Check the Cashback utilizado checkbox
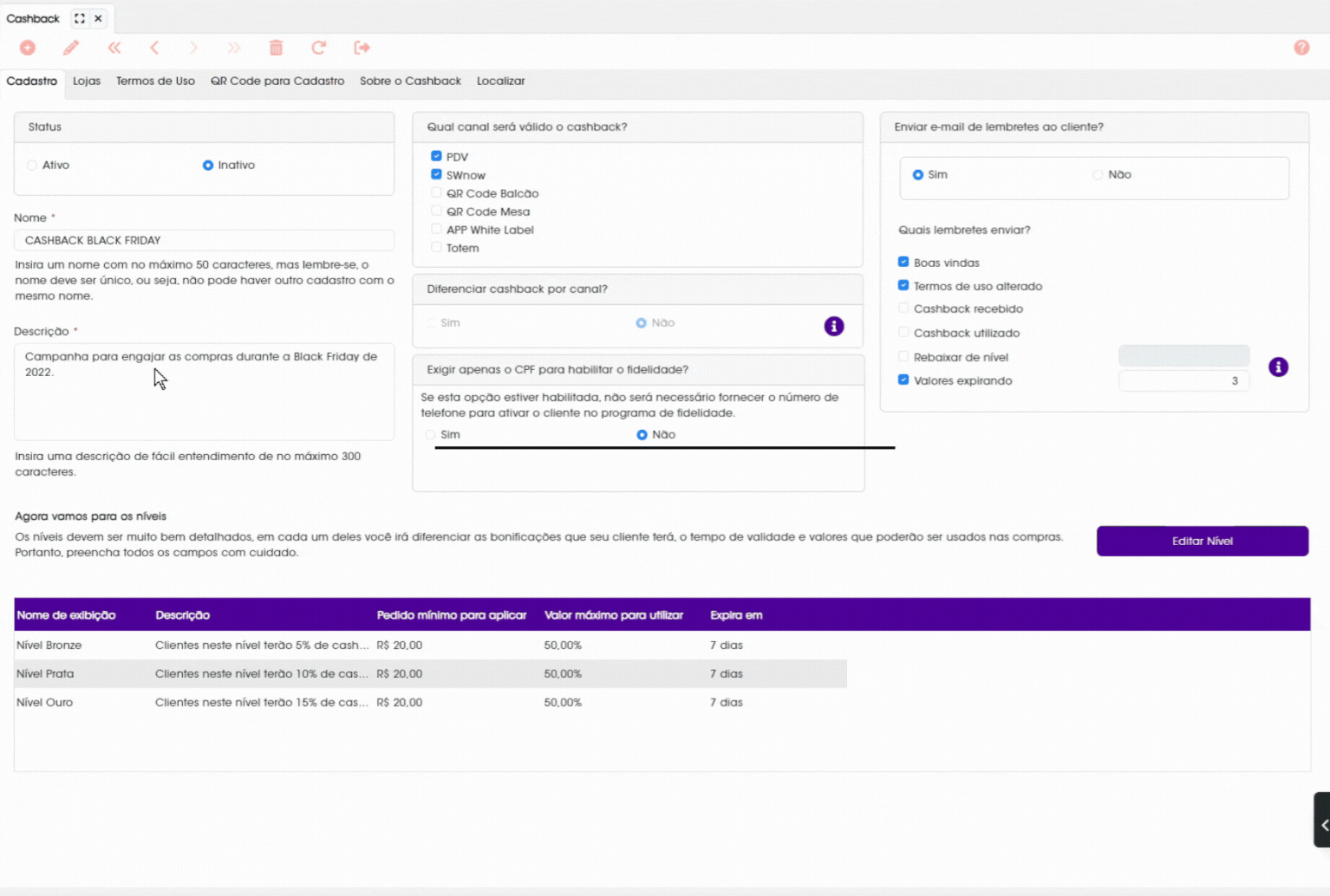Viewport: 1330px width, 896px height. pyautogui.click(x=903, y=332)
